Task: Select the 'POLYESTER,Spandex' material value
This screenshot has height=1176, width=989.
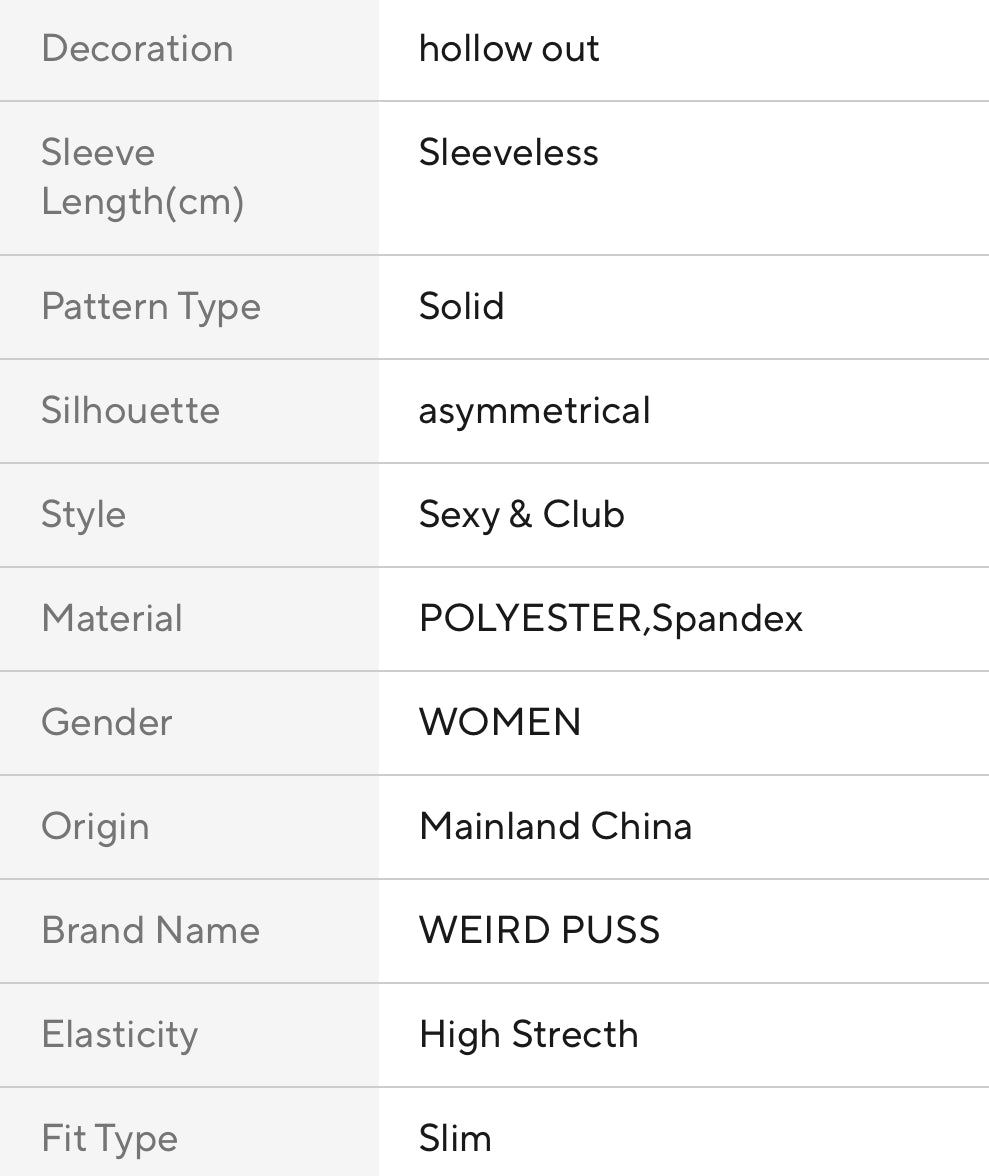Action: (x=610, y=619)
